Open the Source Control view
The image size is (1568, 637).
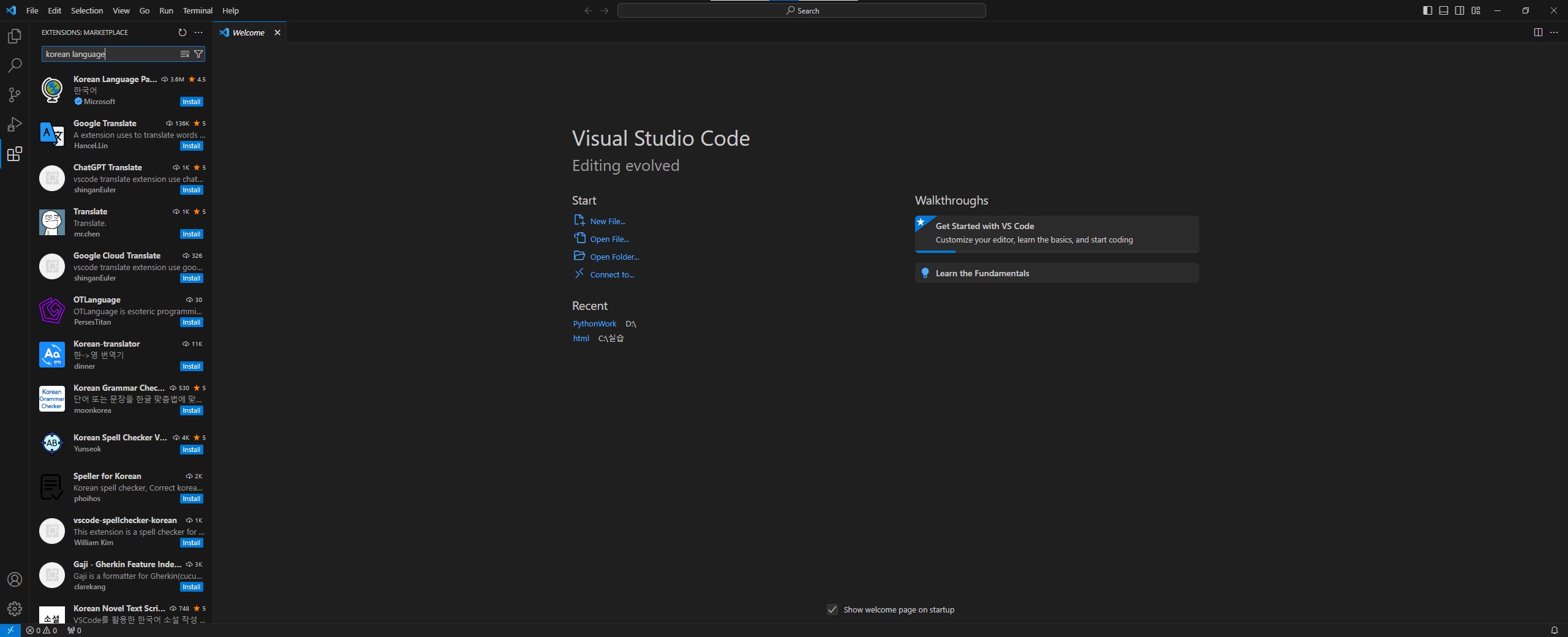14,95
